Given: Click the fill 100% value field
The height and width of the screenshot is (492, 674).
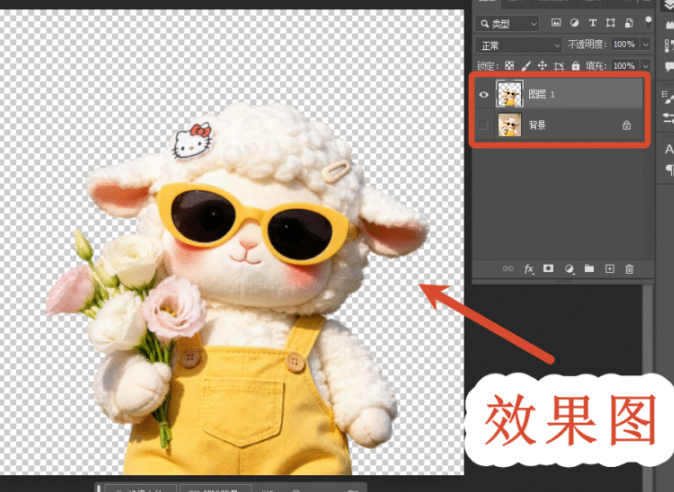Looking at the screenshot, I should 625,66.
